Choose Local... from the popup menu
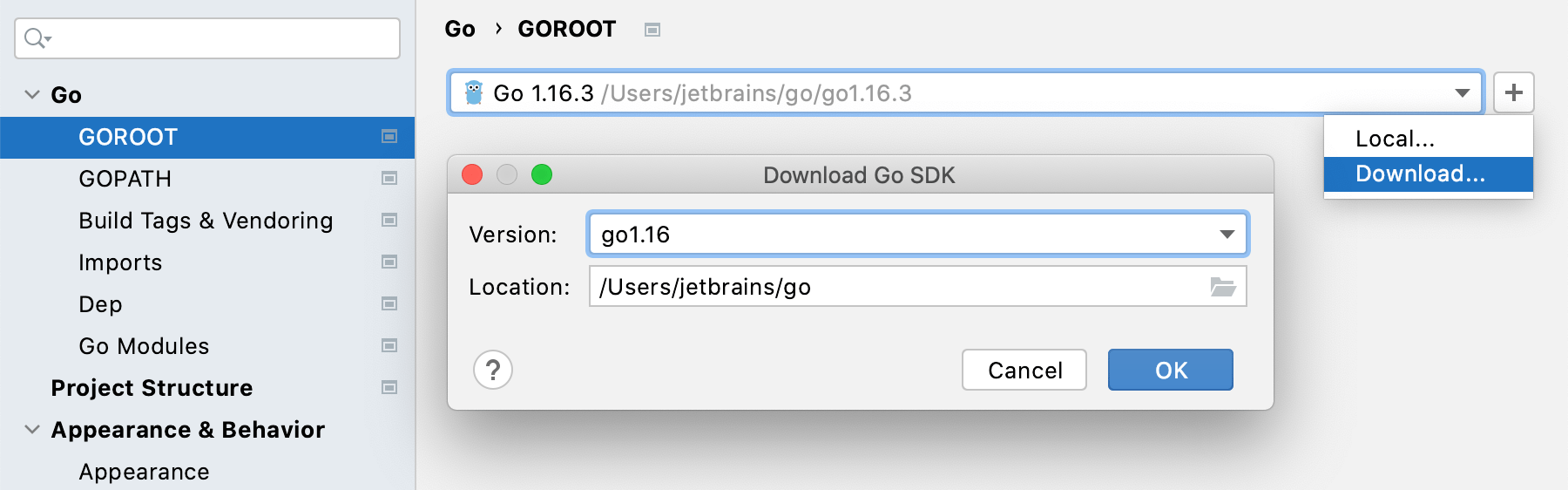1568x490 pixels. point(1395,139)
